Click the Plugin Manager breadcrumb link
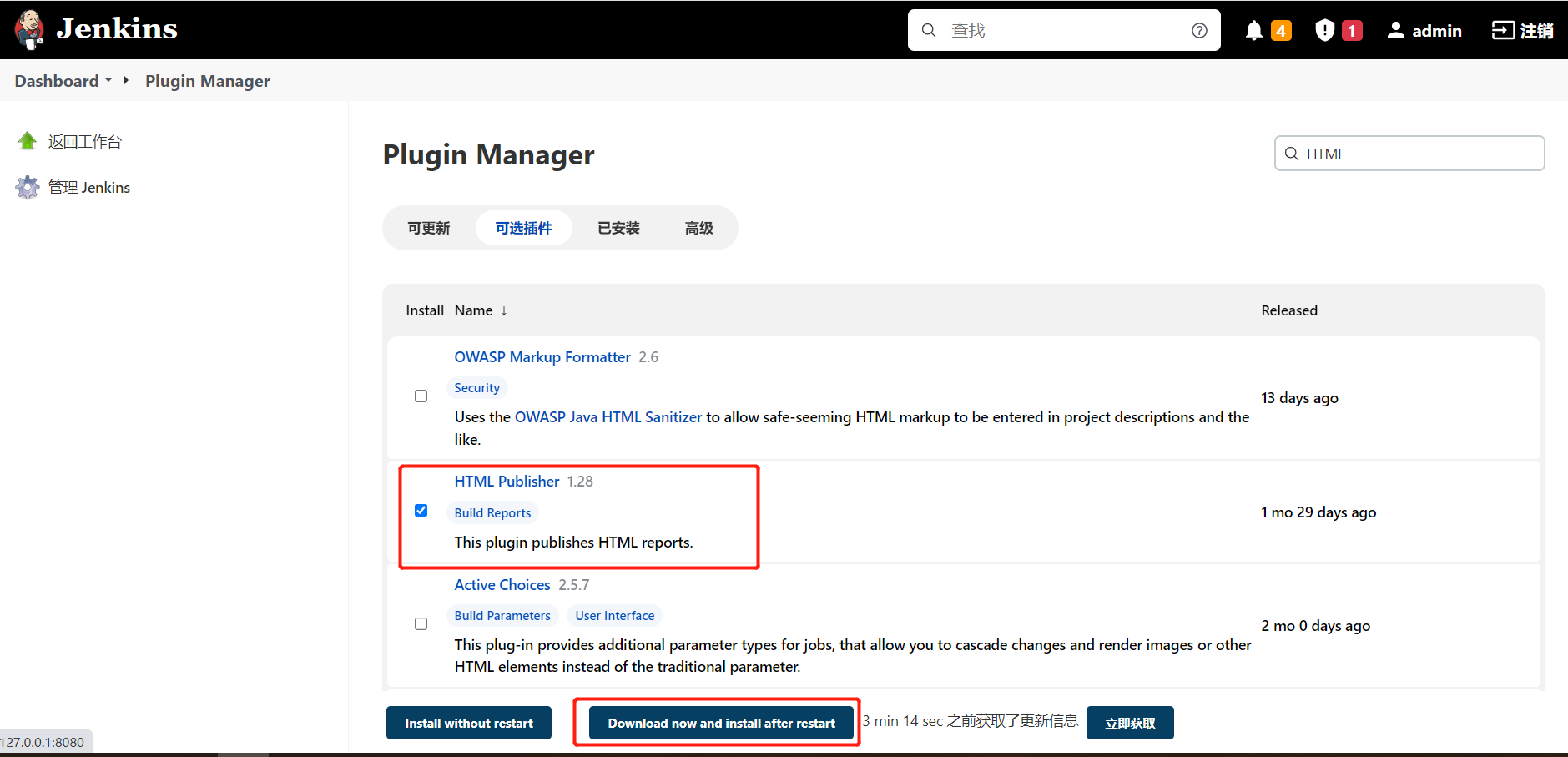 click(208, 81)
